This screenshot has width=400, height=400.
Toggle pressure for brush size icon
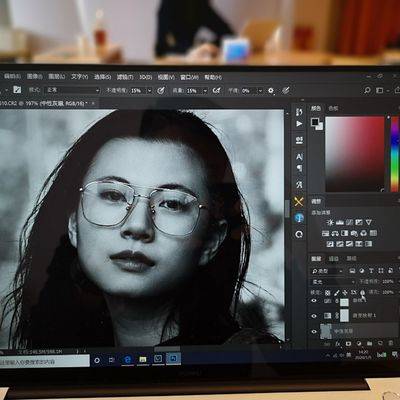coord(286,90)
